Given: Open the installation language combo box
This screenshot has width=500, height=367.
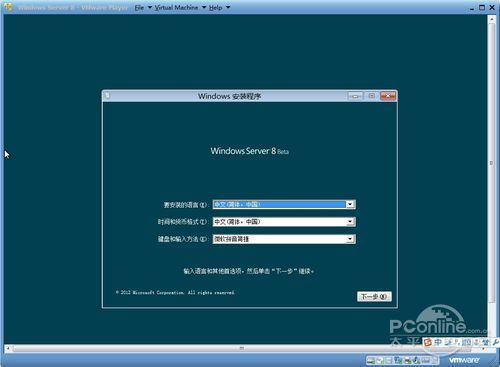Looking at the screenshot, I should pyautogui.click(x=284, y=204).
